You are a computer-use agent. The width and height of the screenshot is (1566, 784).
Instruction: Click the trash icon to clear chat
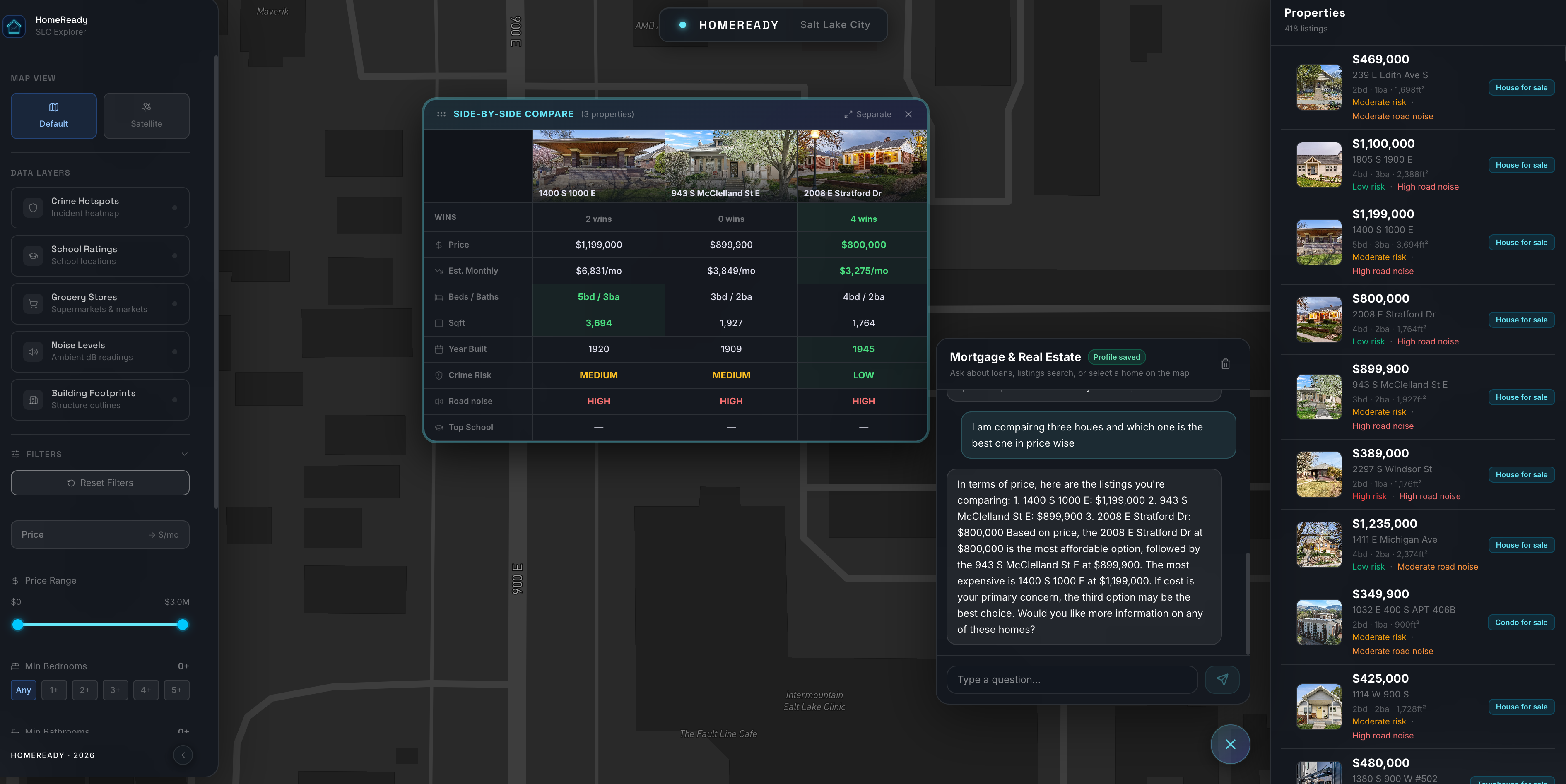[1226, 363]
